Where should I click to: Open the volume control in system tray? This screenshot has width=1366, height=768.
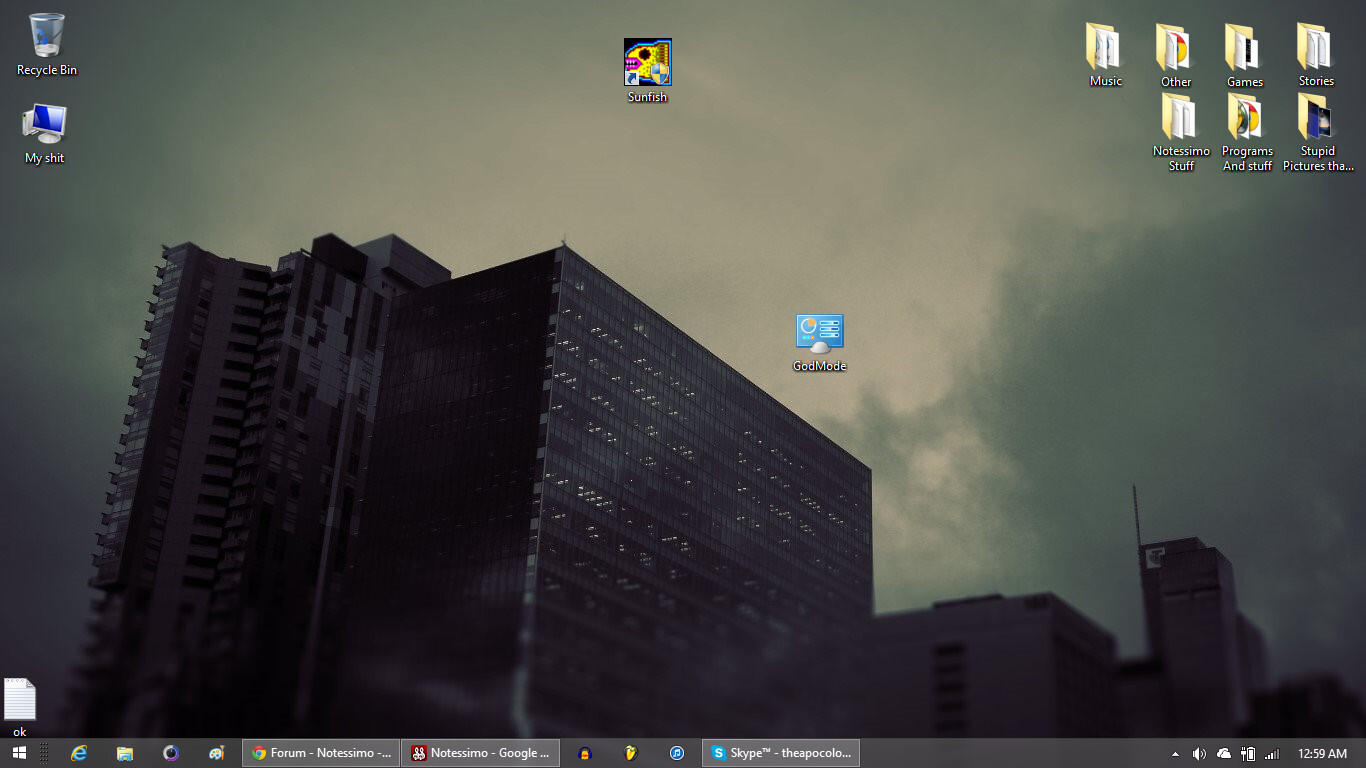[1199, 753]
